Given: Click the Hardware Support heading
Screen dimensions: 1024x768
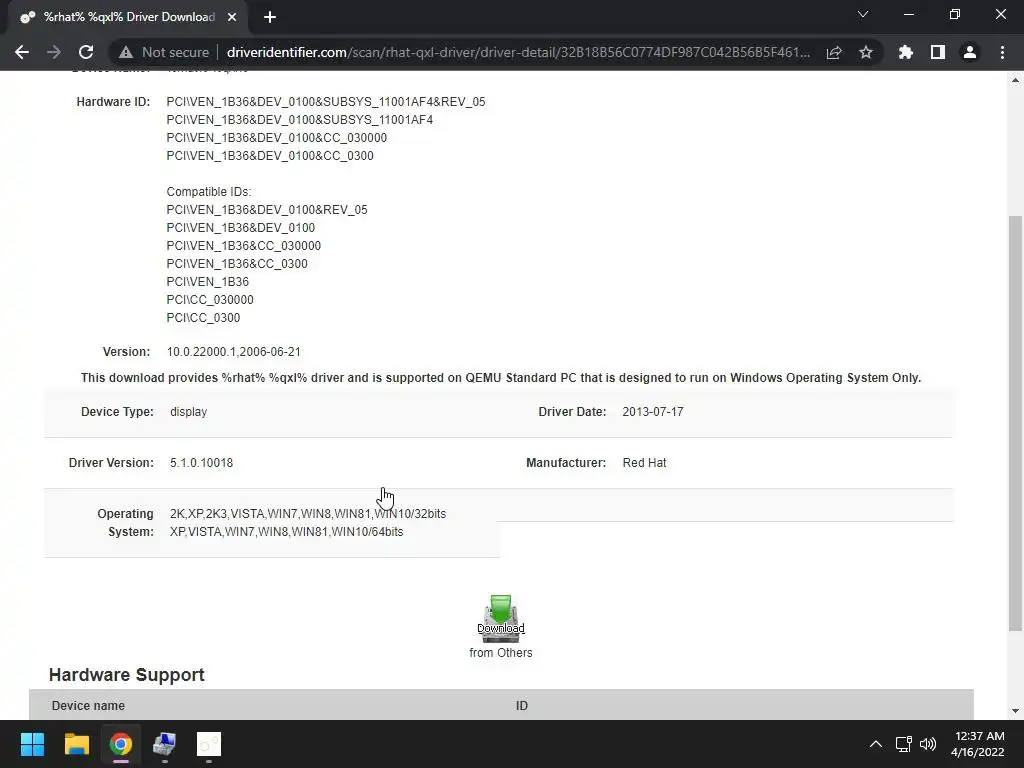Looking at the screenshot, I should pos(127,675).
